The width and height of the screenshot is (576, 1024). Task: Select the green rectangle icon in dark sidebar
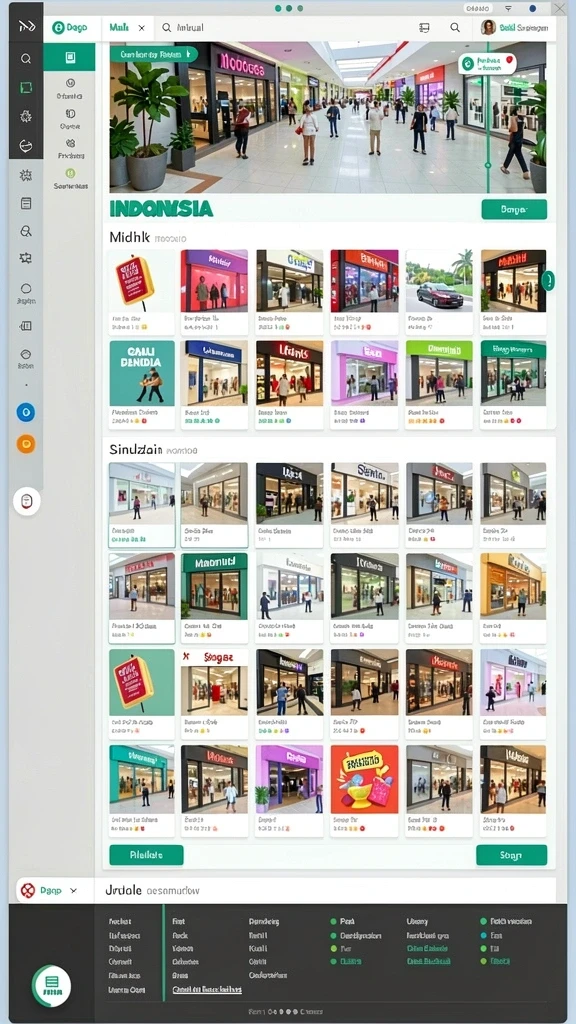coord(26,88)
